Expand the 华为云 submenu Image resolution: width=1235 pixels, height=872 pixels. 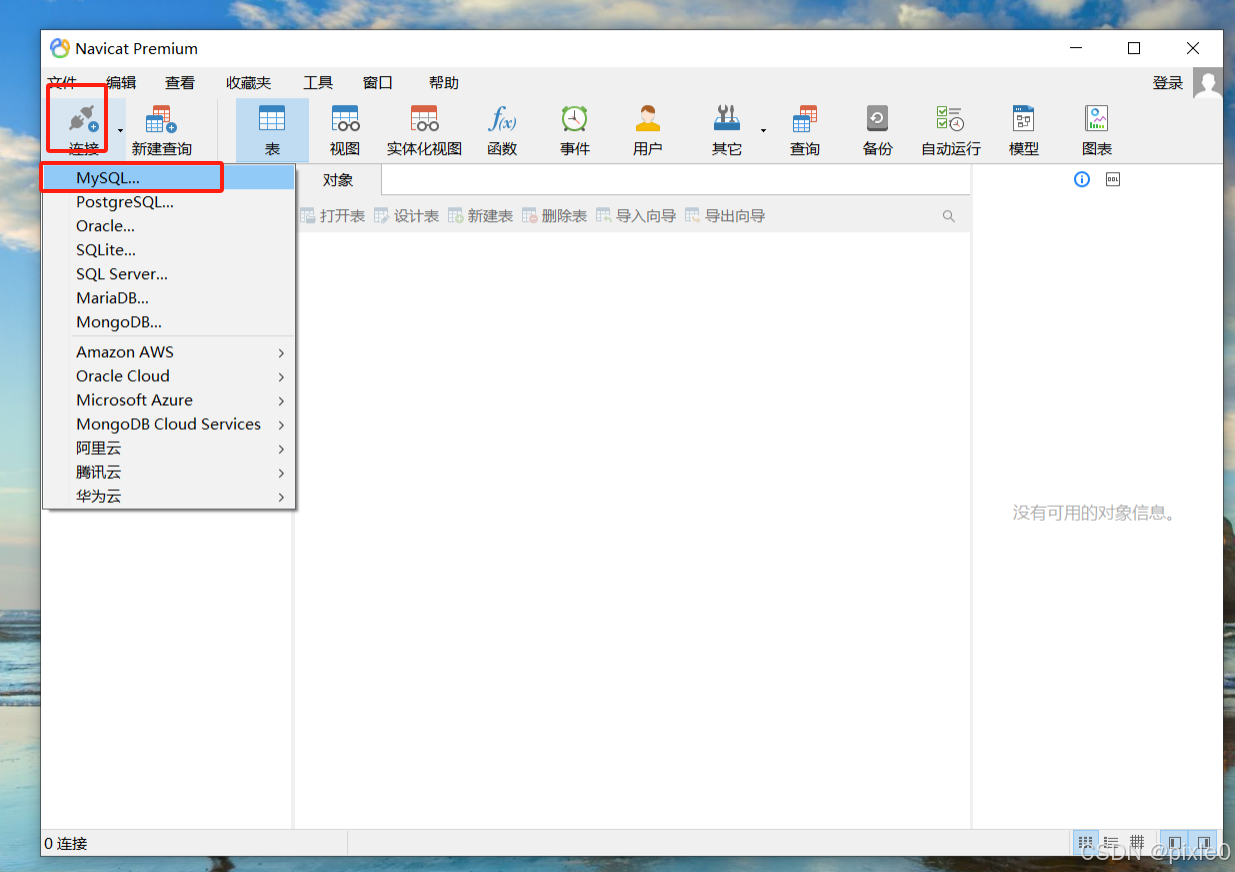coord(169,496)
